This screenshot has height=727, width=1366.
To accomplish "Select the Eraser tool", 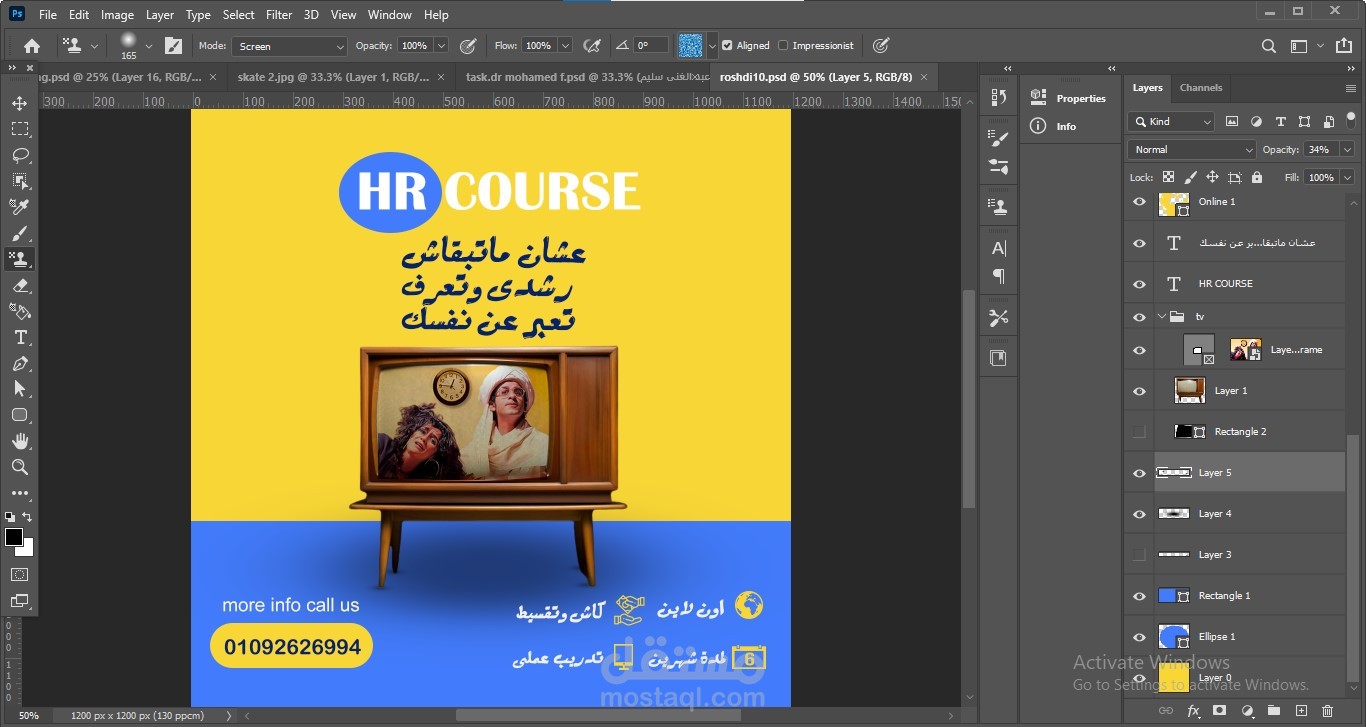I will (19, 285).
